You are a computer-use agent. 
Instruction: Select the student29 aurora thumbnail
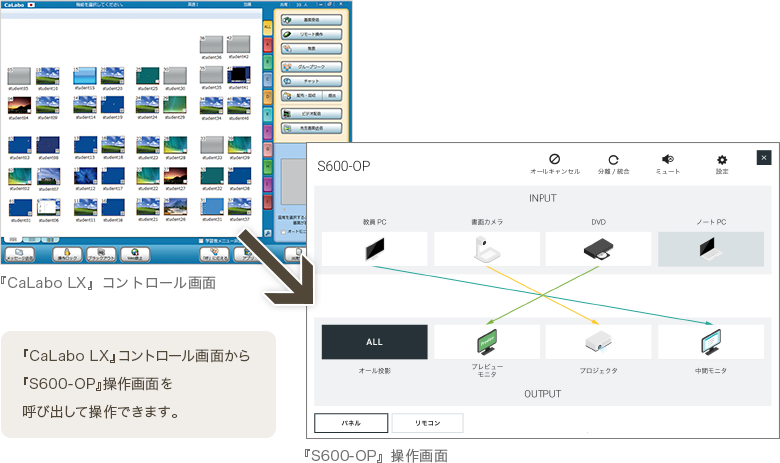tap(175, 106)
